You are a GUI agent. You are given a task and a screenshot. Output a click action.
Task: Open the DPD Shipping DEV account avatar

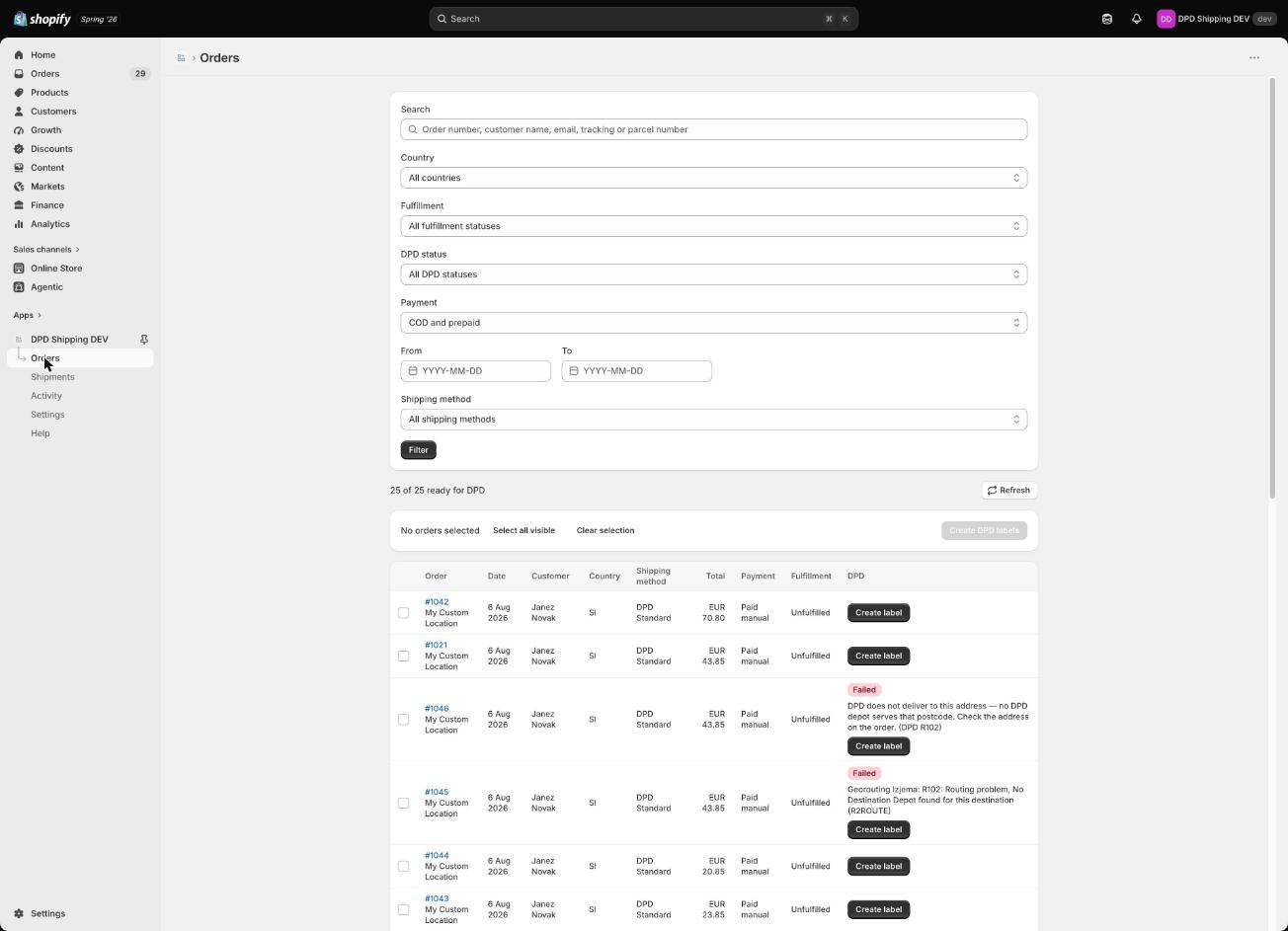pyautogui.click(x=1166, y=19)
